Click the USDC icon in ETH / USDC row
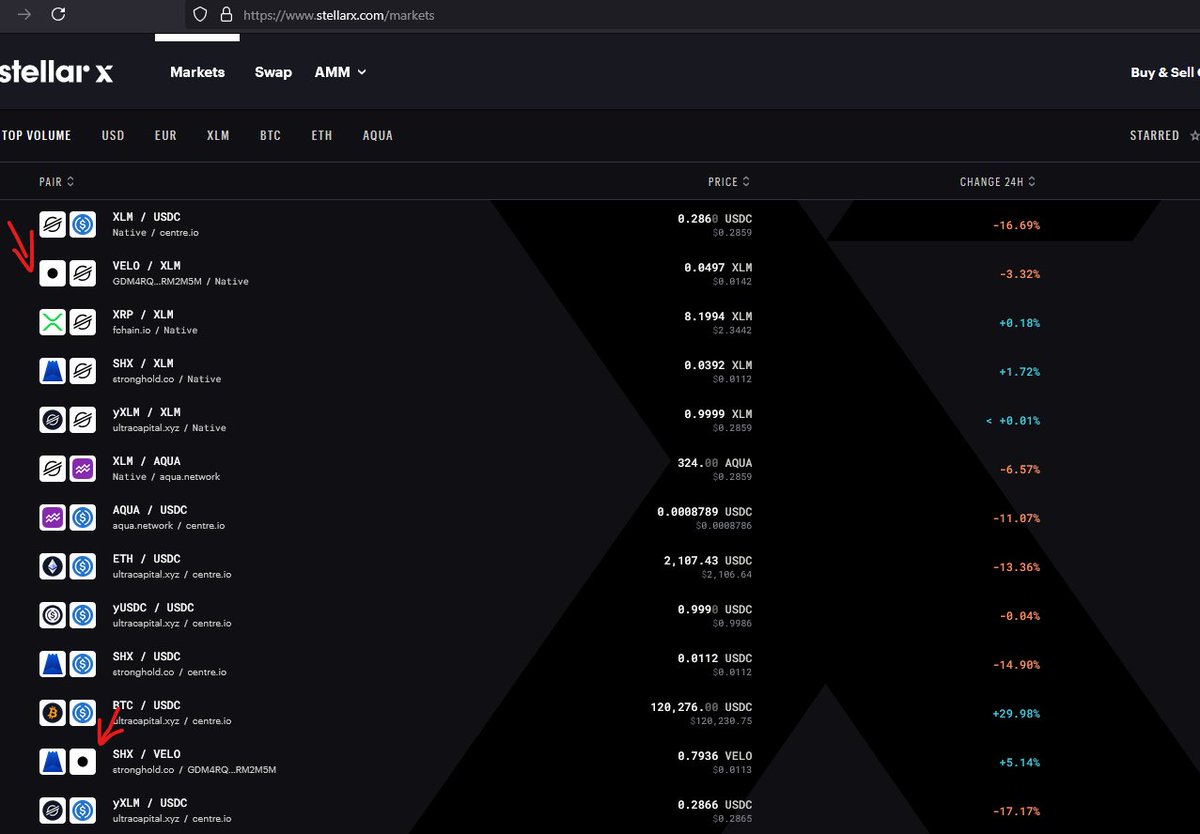The image size is (1200, 834). [83, 567]
